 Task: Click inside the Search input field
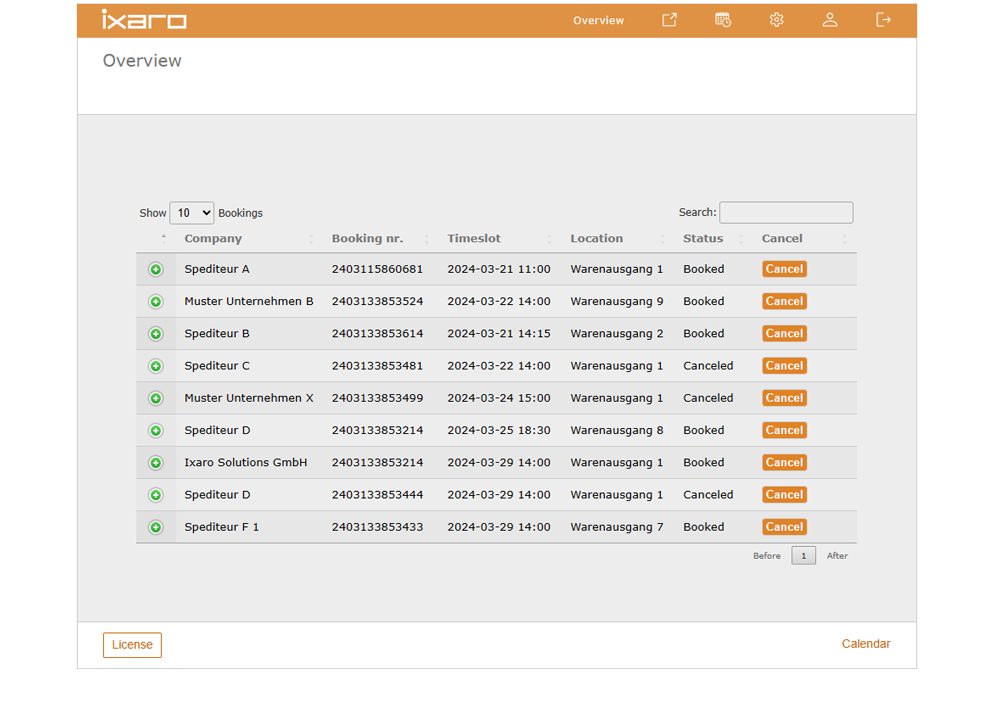786,212
